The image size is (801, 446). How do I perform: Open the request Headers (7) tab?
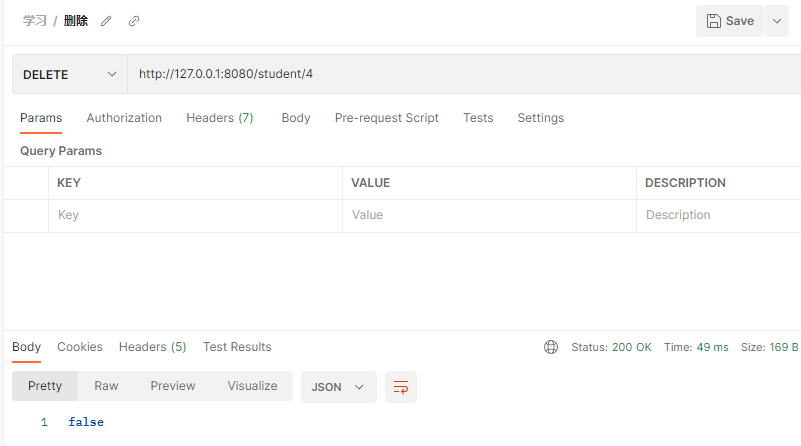tap(220, 118)
